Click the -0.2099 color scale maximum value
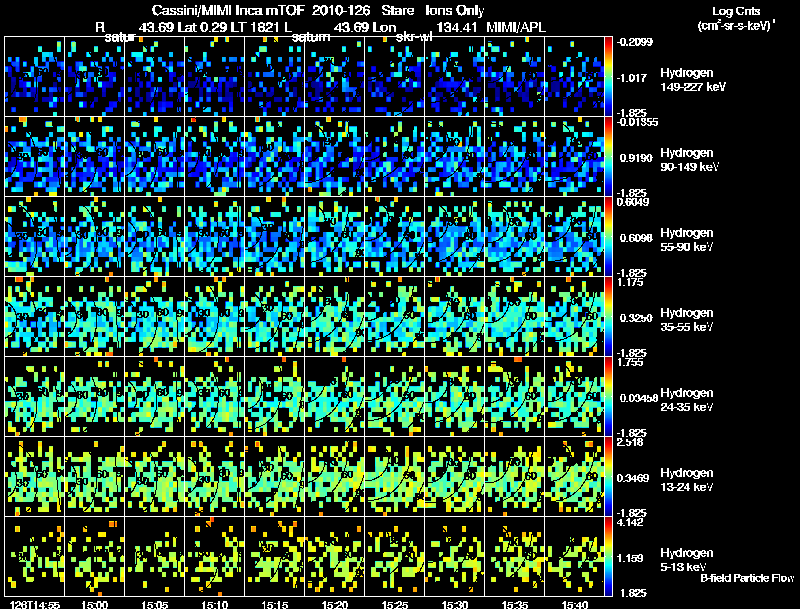800x609 pixels. [635, 42]
